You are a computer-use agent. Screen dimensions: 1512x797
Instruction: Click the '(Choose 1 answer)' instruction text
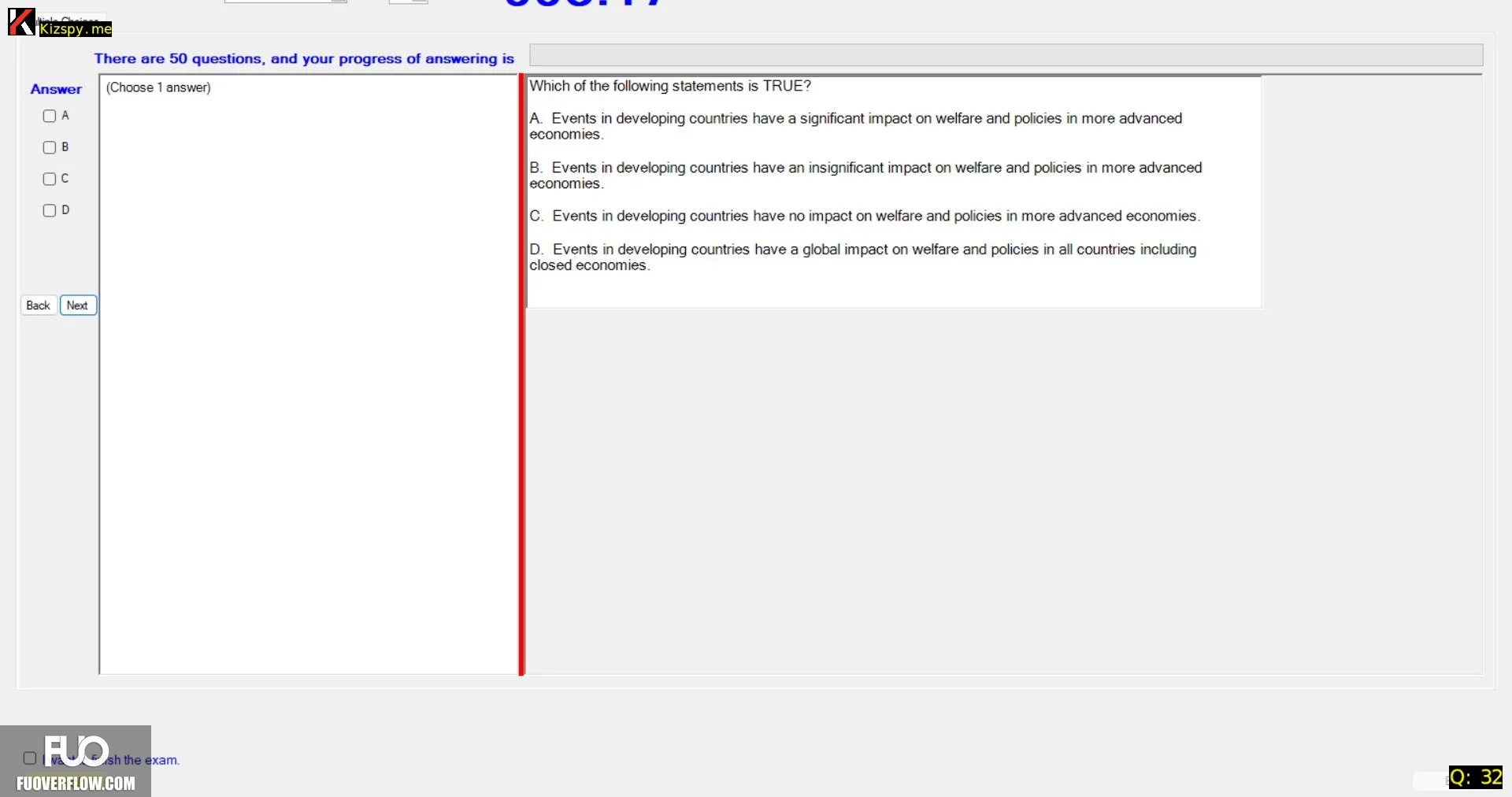point(158,87)
